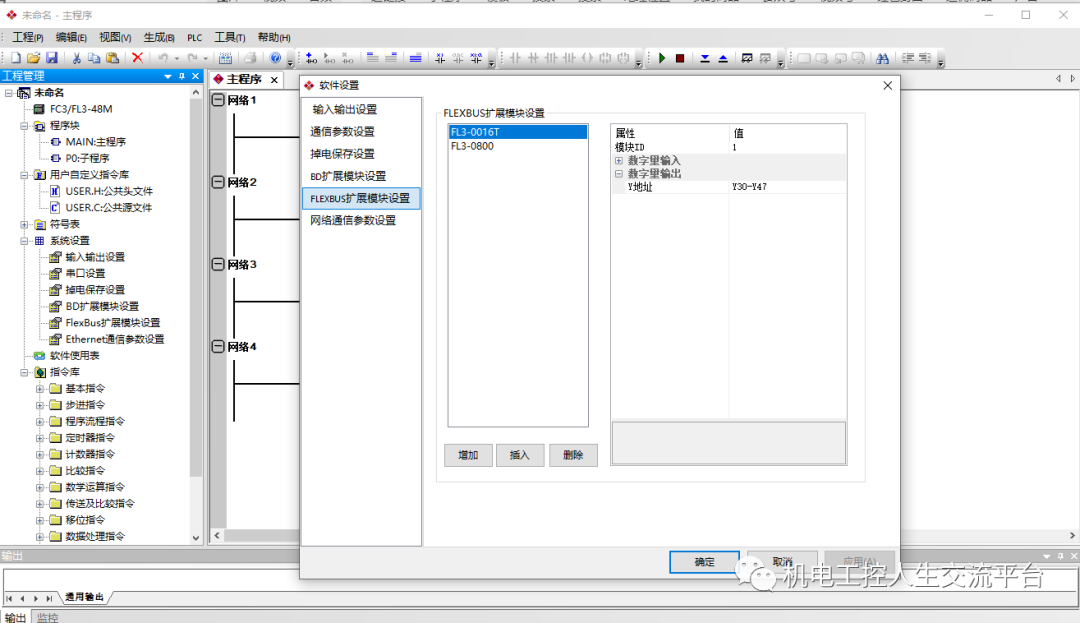Screen dimensions: 1080x623
Task: Click the Download to PLC arrow icon
Action: click(x=705, y=59)
